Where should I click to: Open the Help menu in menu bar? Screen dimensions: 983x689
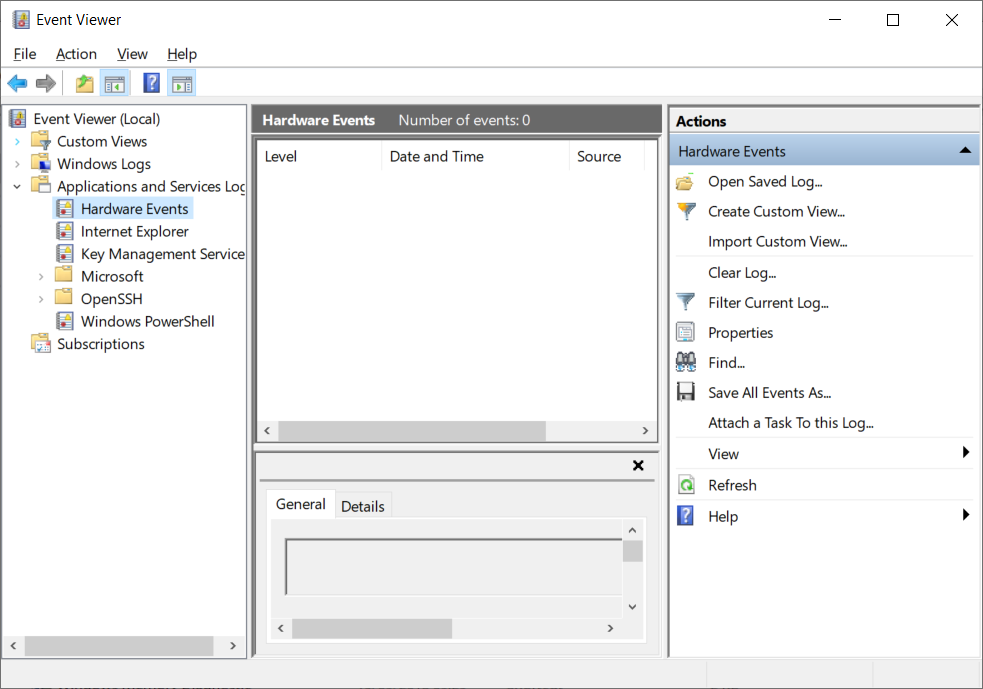pos(182,54)
